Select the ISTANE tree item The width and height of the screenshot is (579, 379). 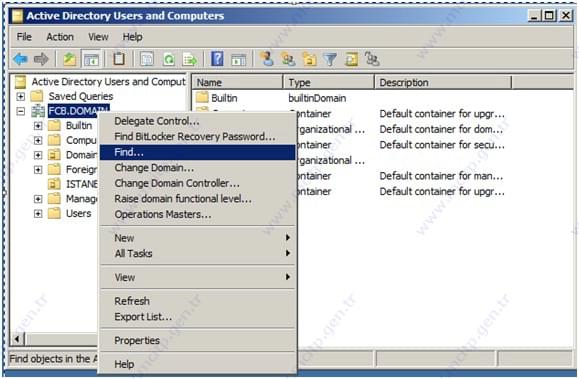point(82,184)
